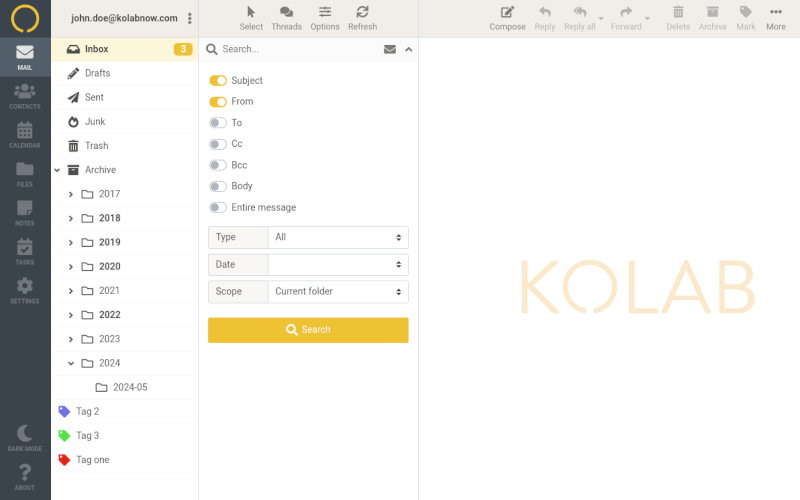Collapse the search options panel

pos(409,49)
